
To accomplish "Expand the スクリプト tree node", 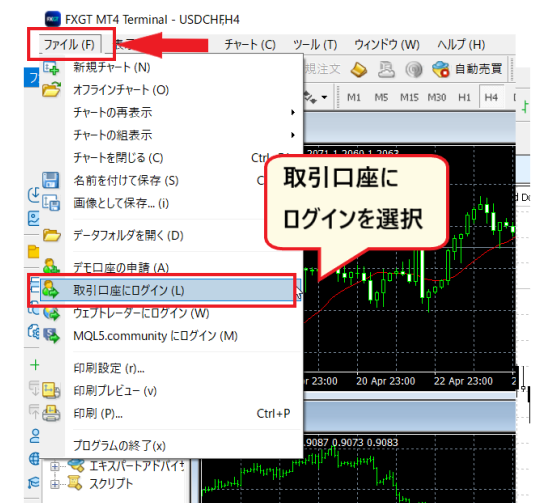I will point(54,484).
